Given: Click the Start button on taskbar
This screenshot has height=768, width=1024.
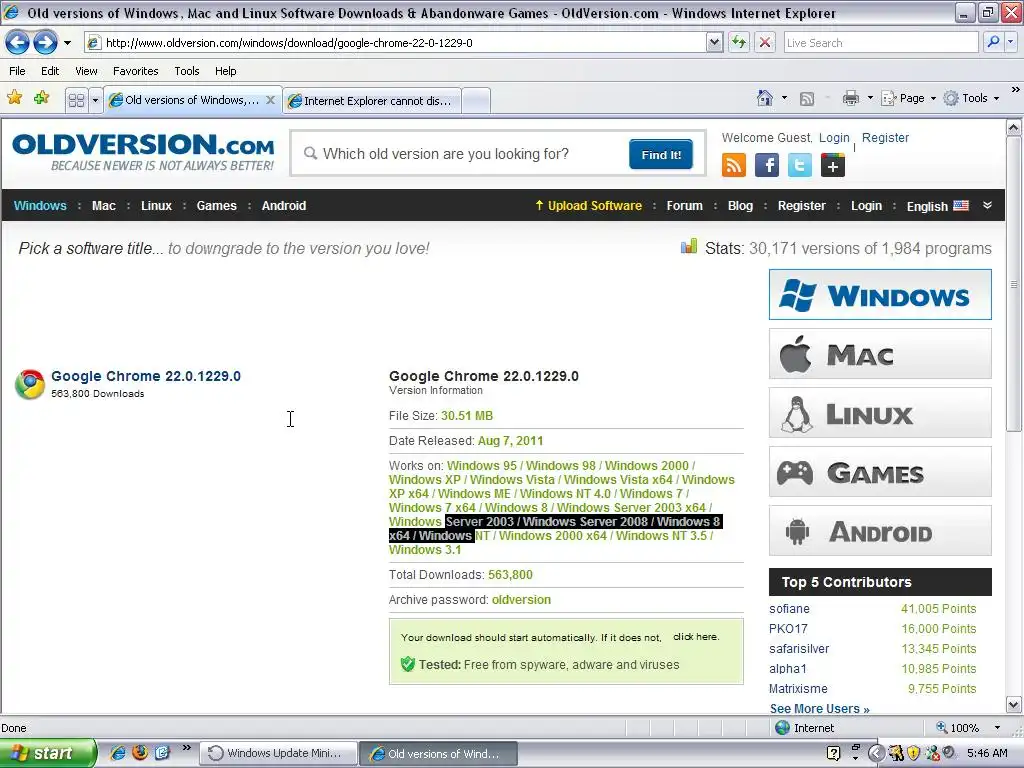Looking at the screenshot, I should click(48, 753).
